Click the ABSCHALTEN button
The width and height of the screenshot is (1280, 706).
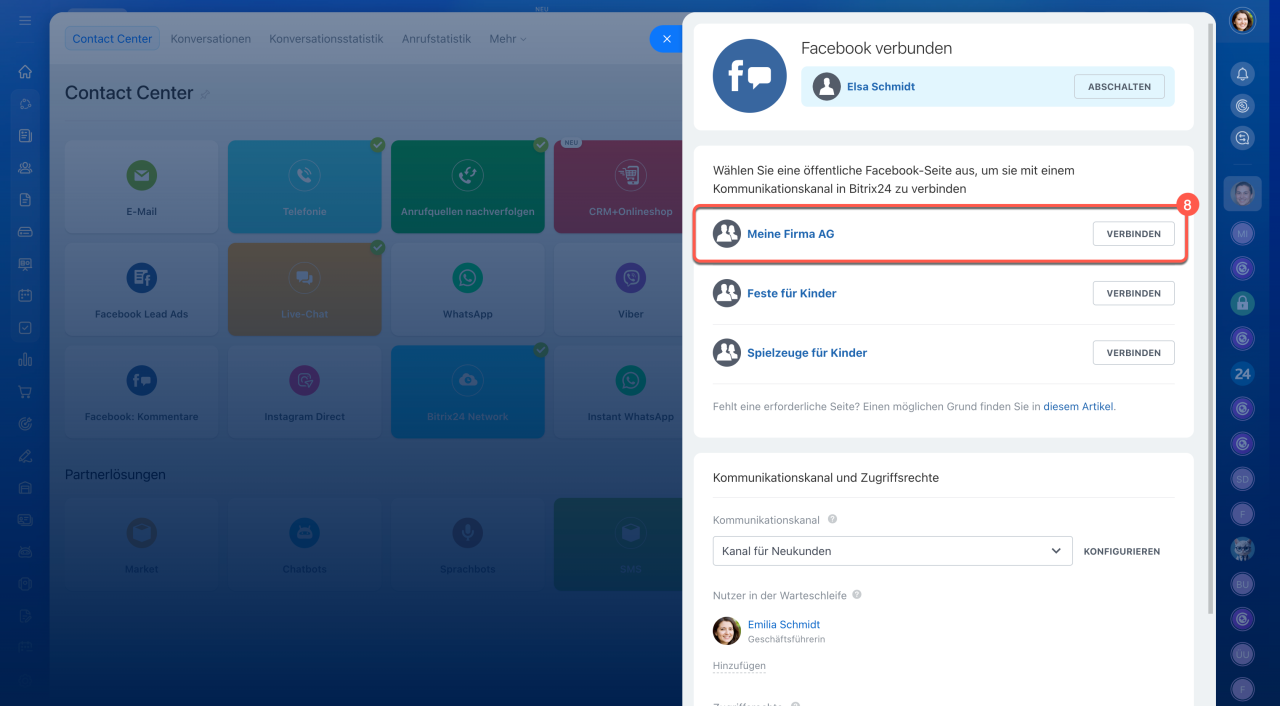point(1119,87)
